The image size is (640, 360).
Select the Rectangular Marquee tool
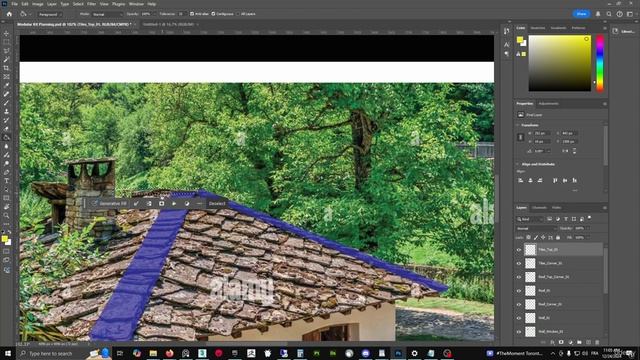pos(6,42)
